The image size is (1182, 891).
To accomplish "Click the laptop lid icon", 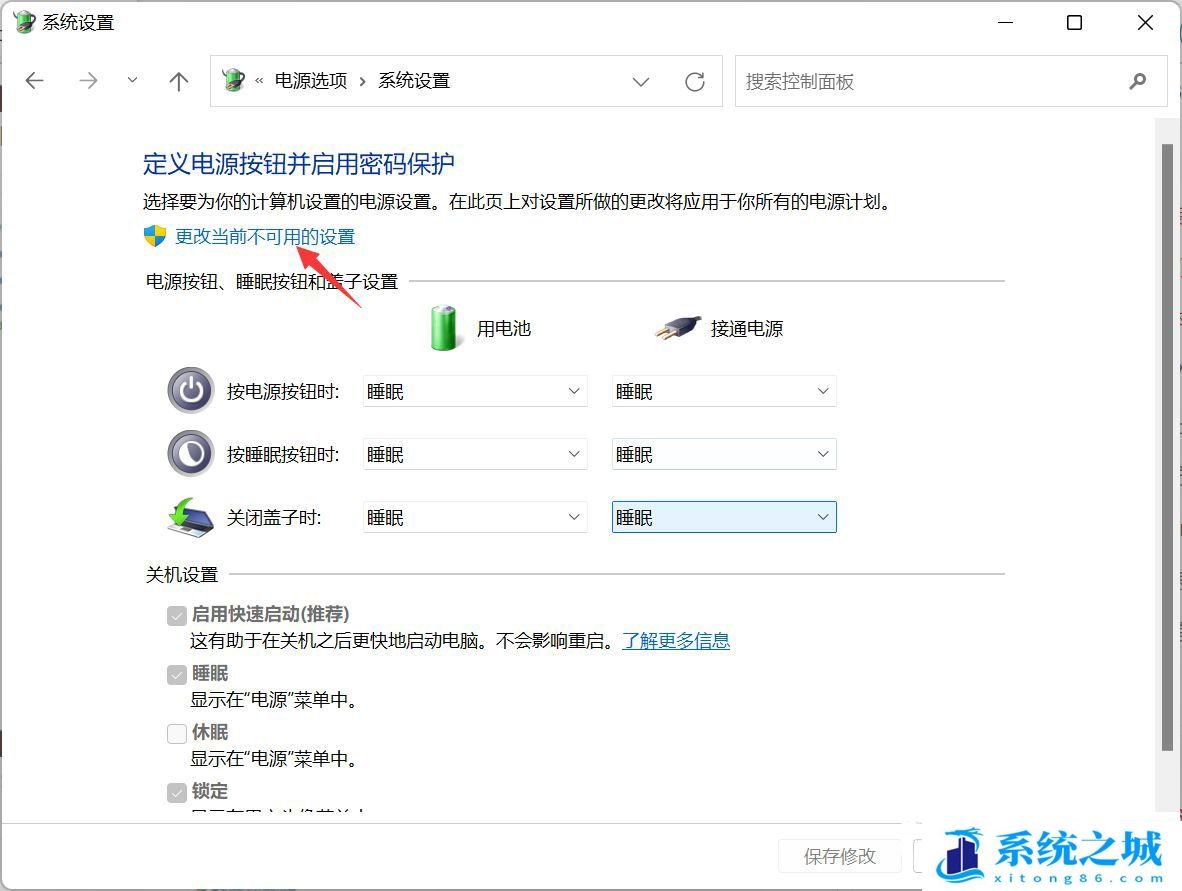I will 190,516.
